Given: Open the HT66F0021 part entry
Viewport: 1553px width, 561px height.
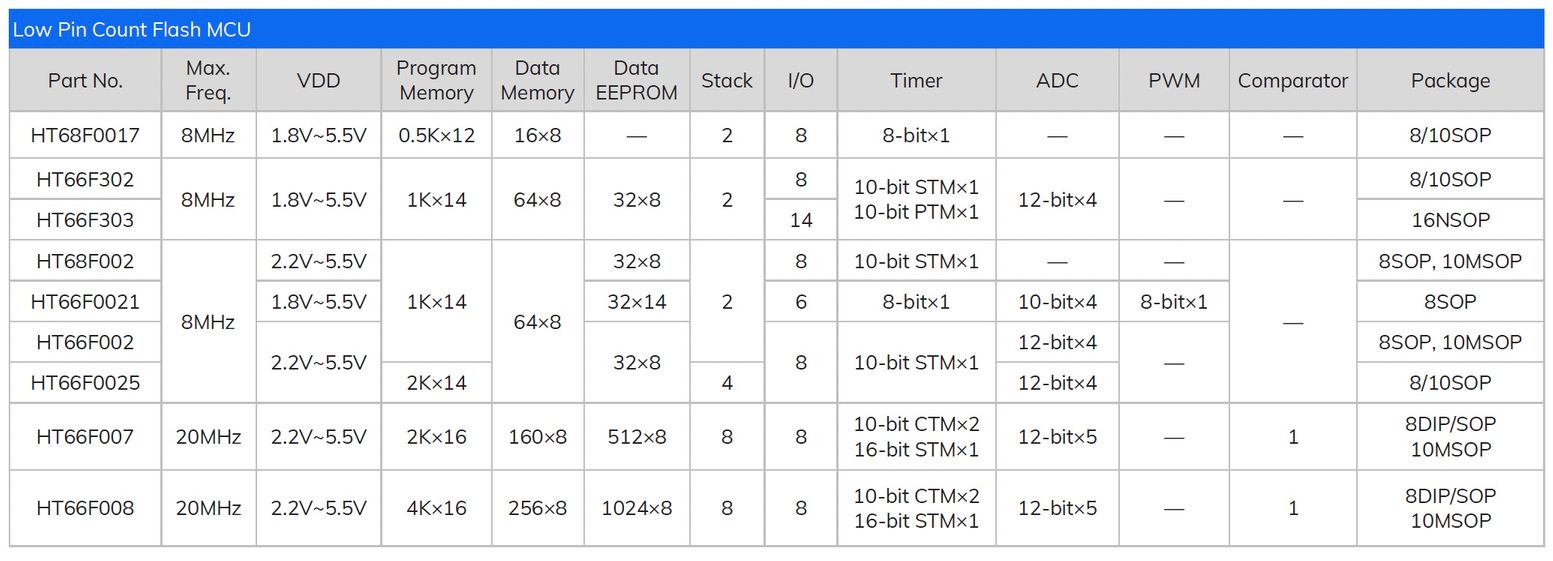Looking at the screenshot, I should pyautogui.click(x=85, y=302).
